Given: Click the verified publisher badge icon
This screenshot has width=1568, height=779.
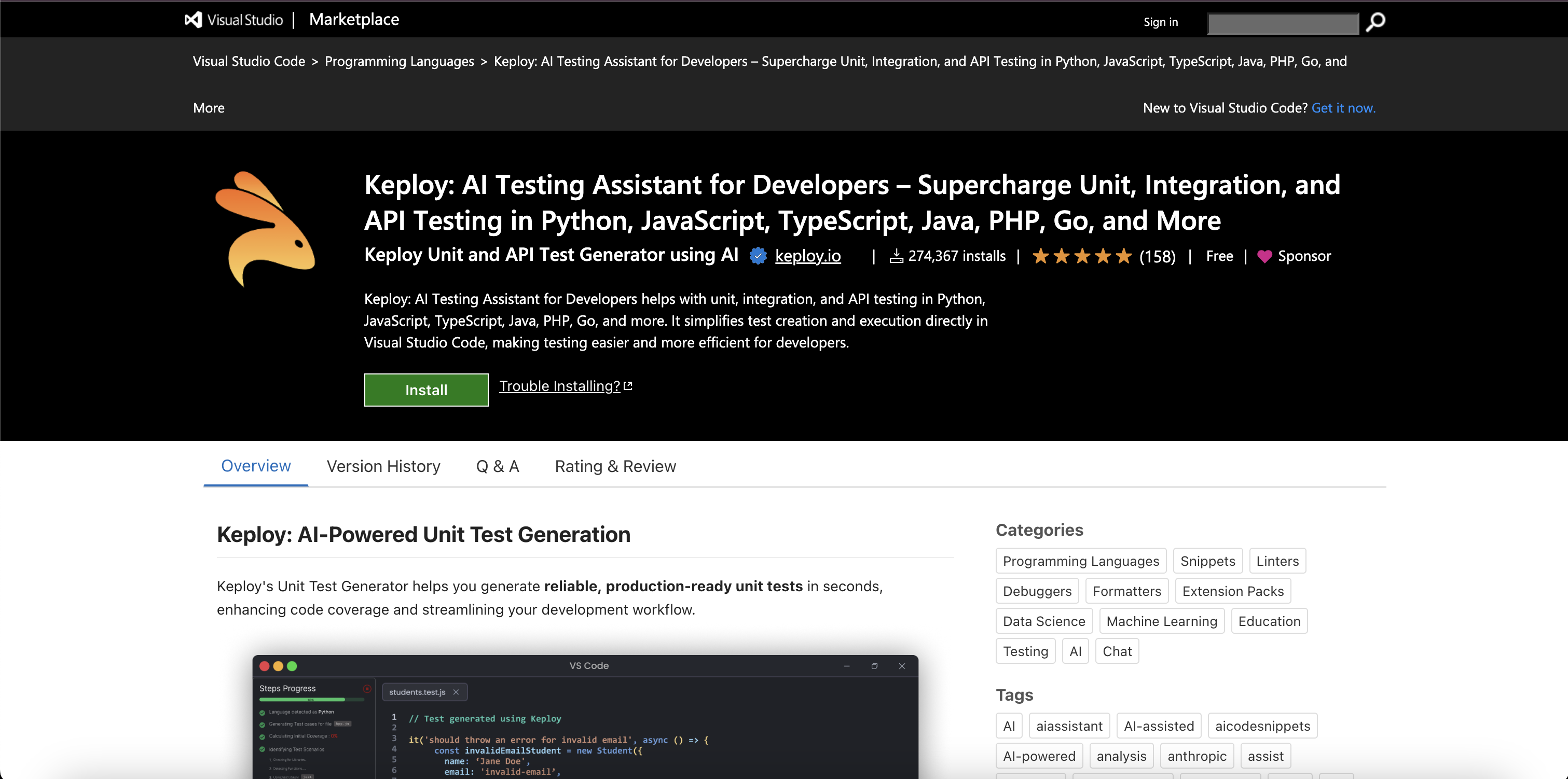Looking at the screenshot, I should (x=758, y=256).
